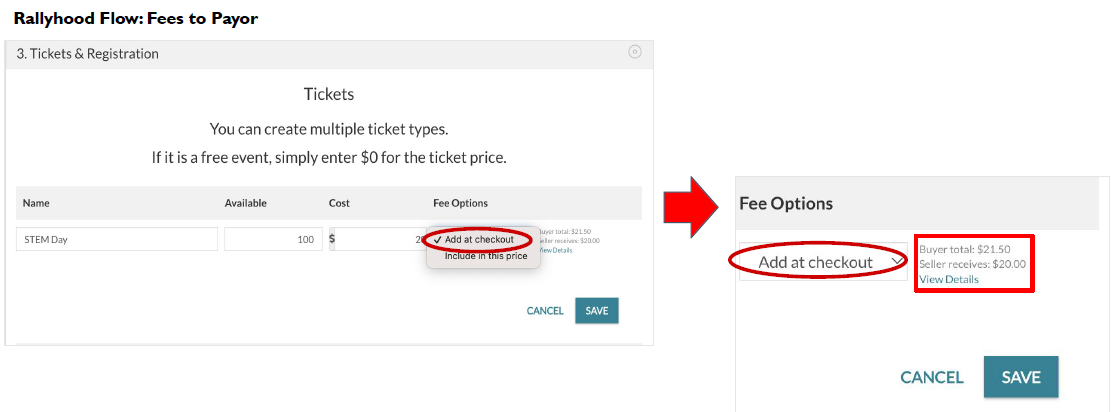1111x412 pixels.
Task: Click the dollar sign in the Cost field
Action: click(x=332, y=239)
